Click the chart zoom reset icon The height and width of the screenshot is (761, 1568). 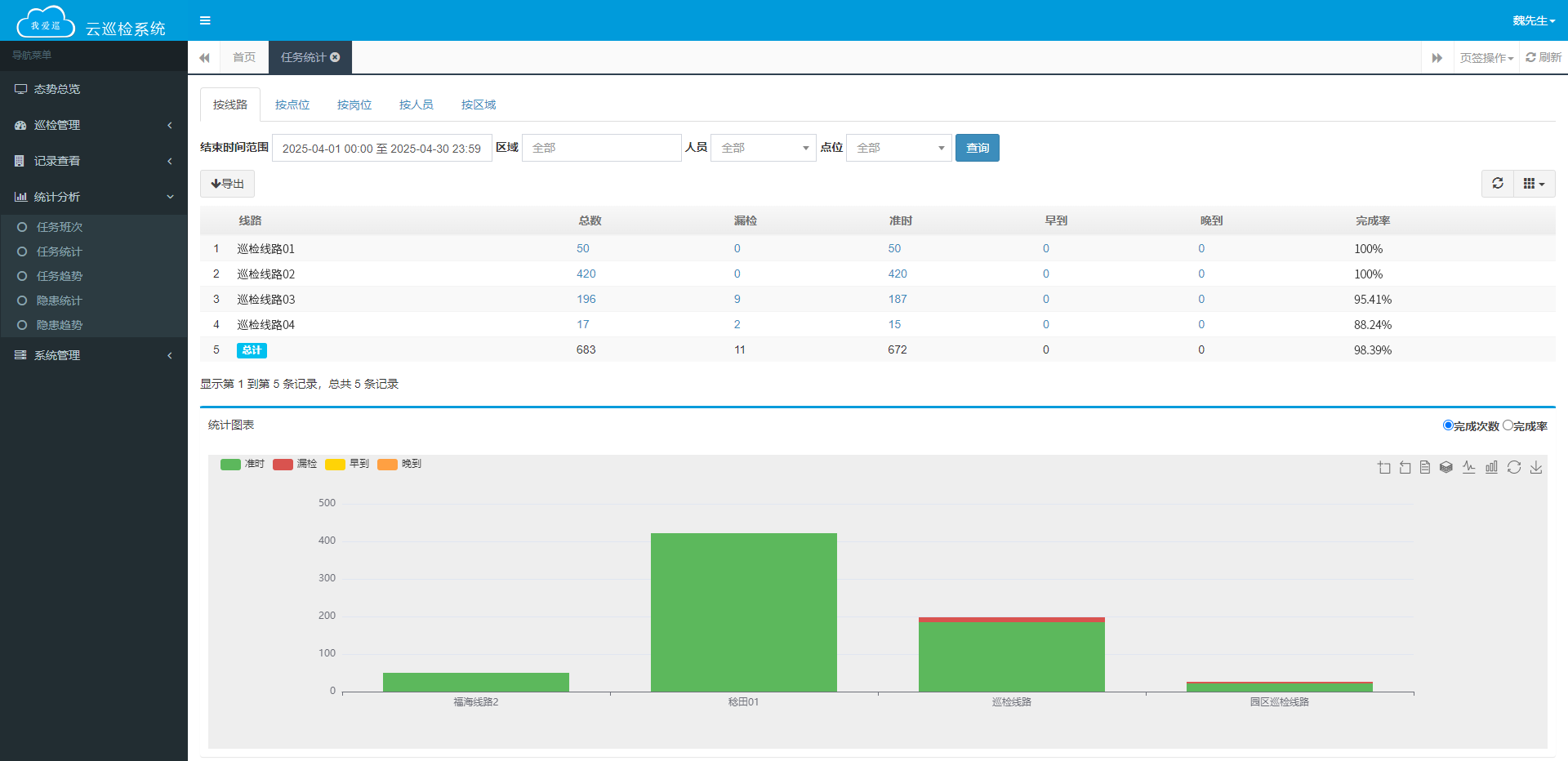point(1405,467)
